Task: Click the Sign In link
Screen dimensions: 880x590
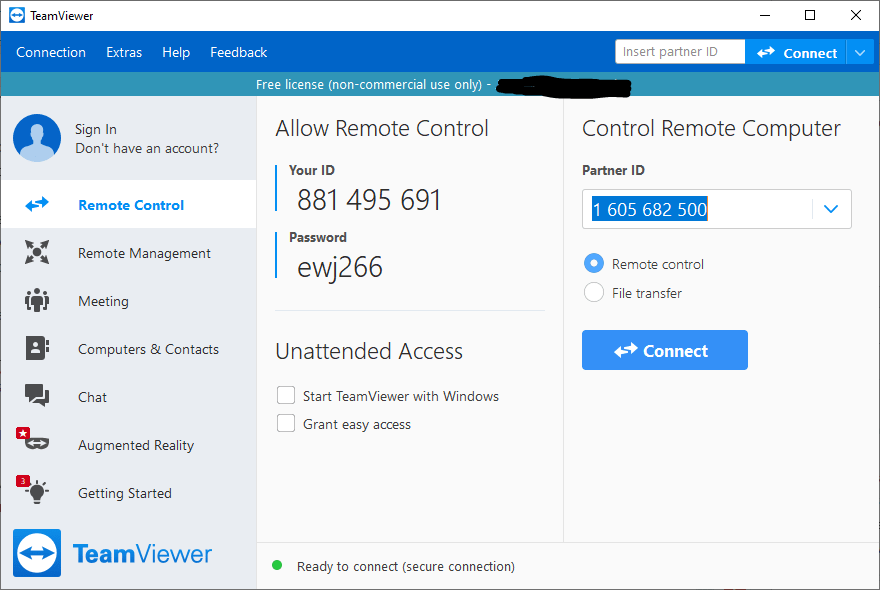Action: pyautogui.click(x=96, y=129)
